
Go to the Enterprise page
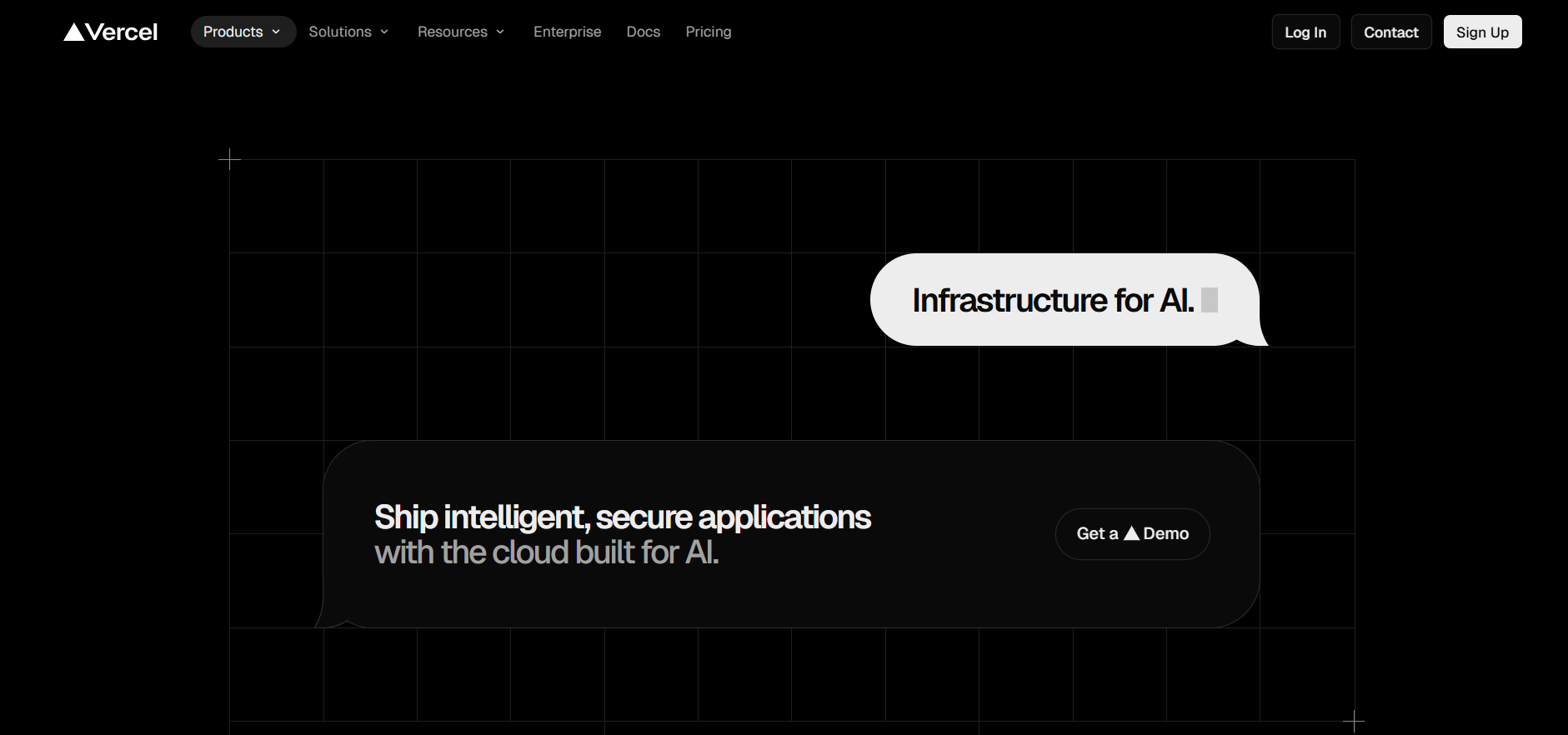567,32
